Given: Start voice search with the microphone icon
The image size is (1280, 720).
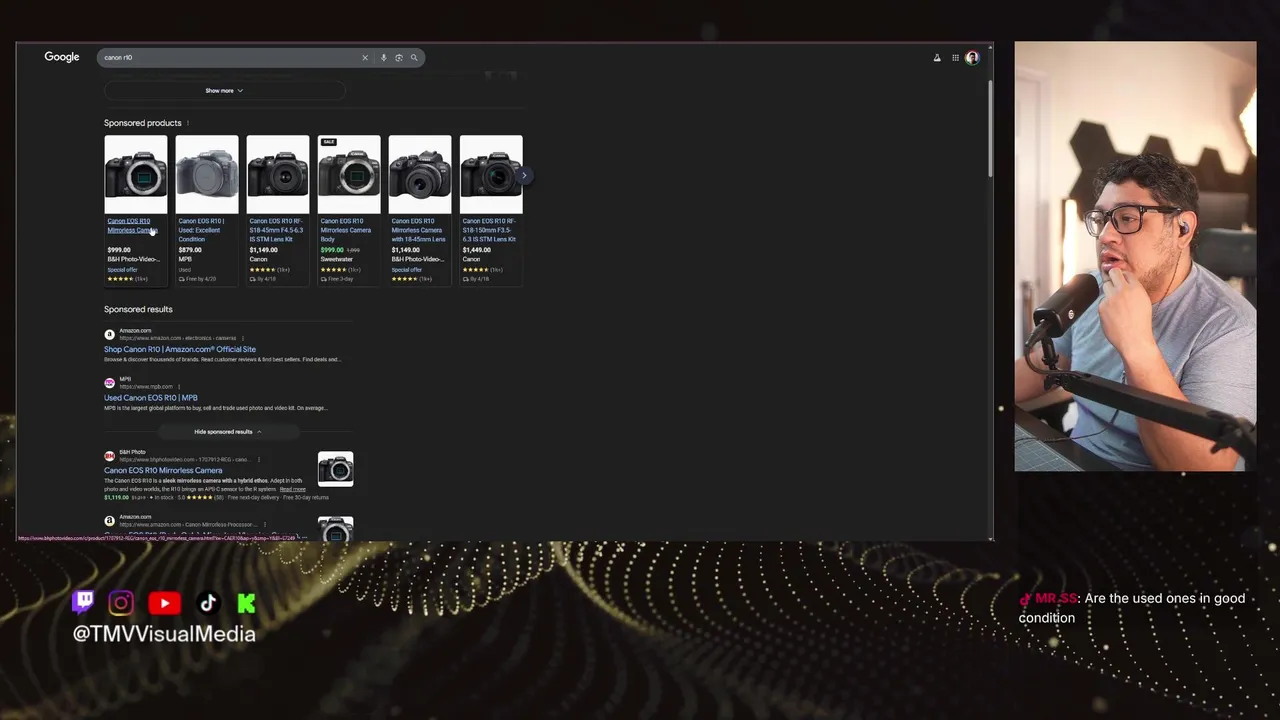Looking at the screenshot, I should point(383,58).
